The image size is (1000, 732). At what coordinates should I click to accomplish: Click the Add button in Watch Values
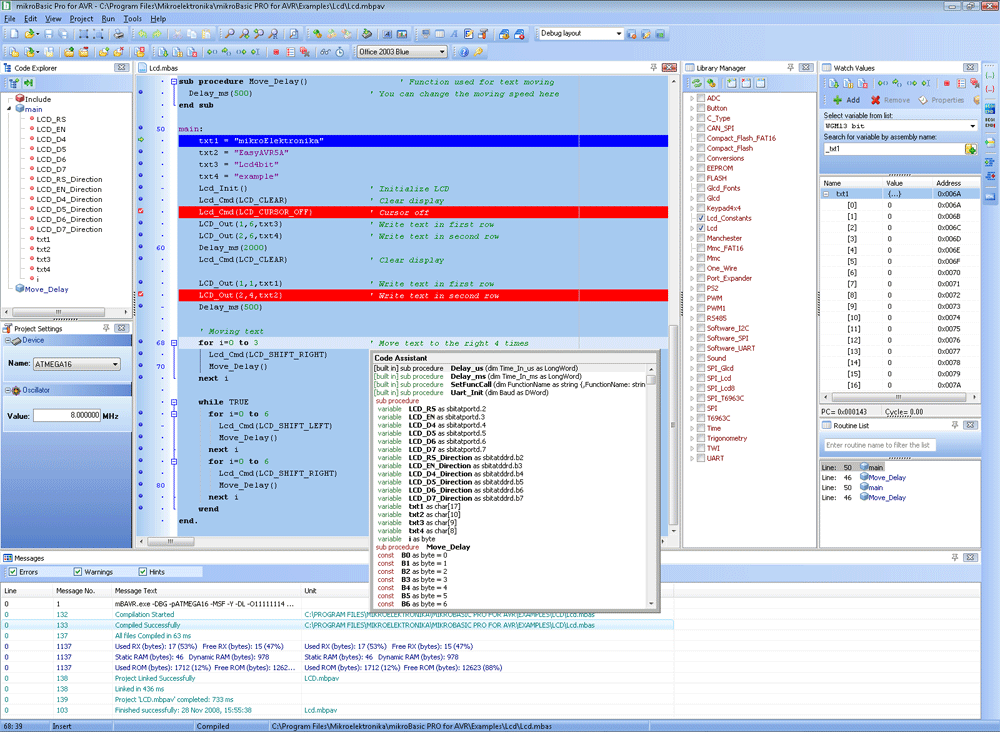(845, 100)
